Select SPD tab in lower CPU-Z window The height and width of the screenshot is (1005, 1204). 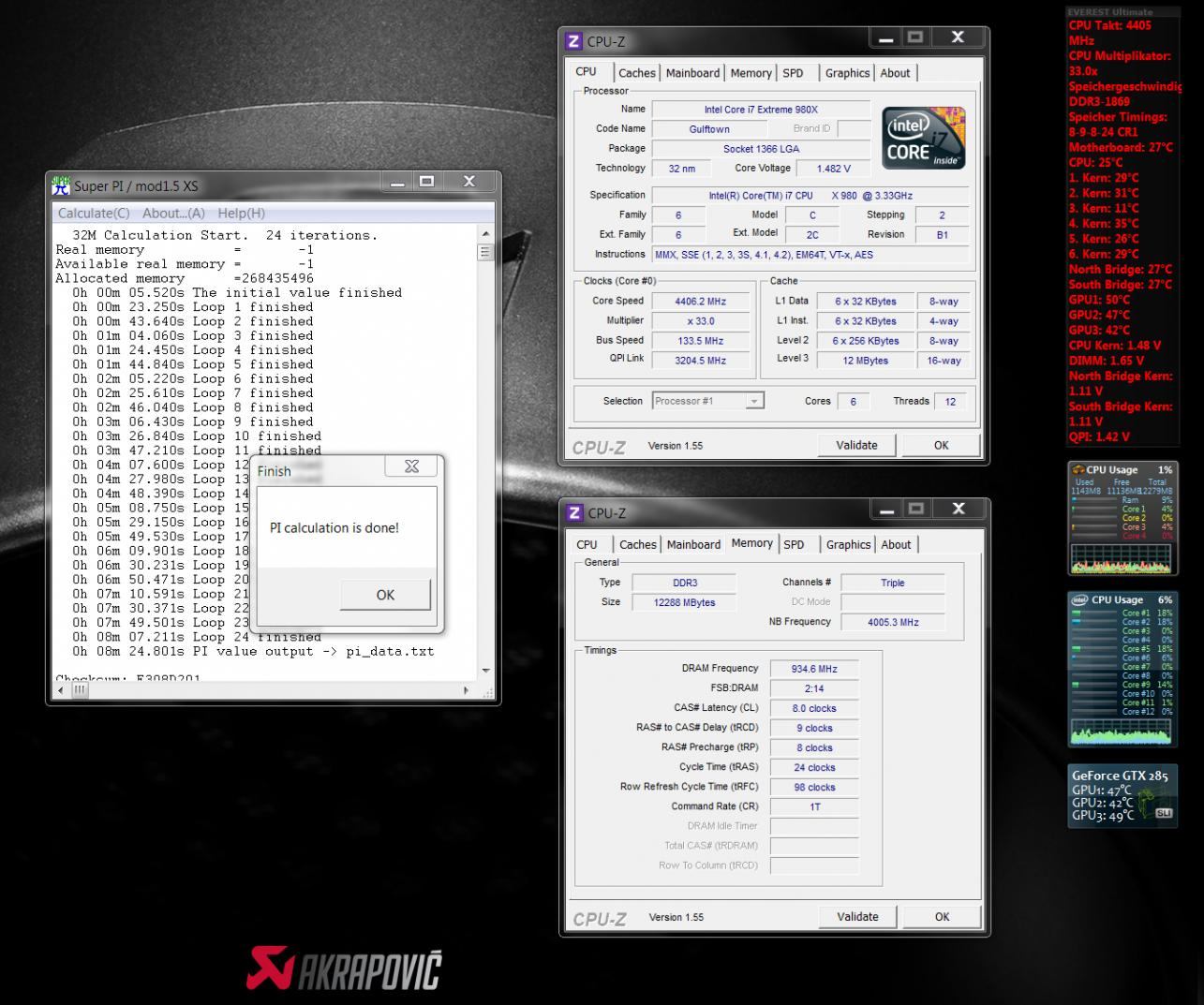(x=794, y=544)
